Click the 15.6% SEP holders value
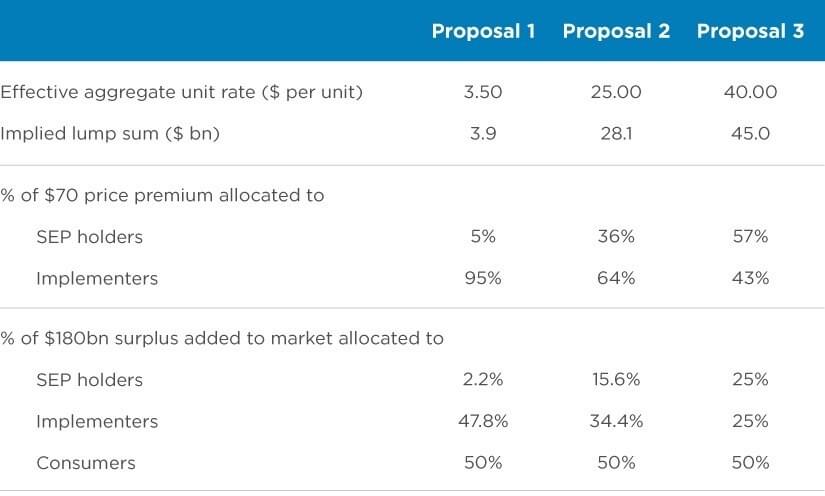The height and width of the screenshot is (496, 825). (x=616, y=380)
